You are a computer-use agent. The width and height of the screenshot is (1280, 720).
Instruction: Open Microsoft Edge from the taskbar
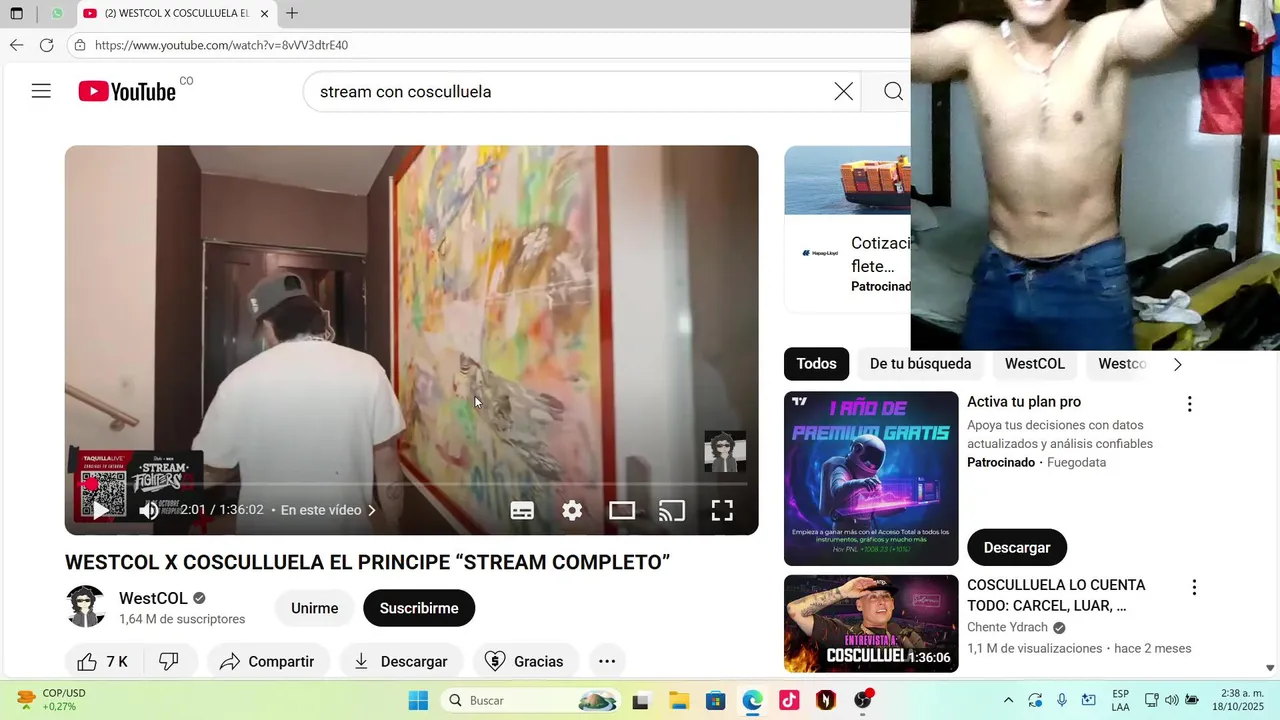point(752,700)
